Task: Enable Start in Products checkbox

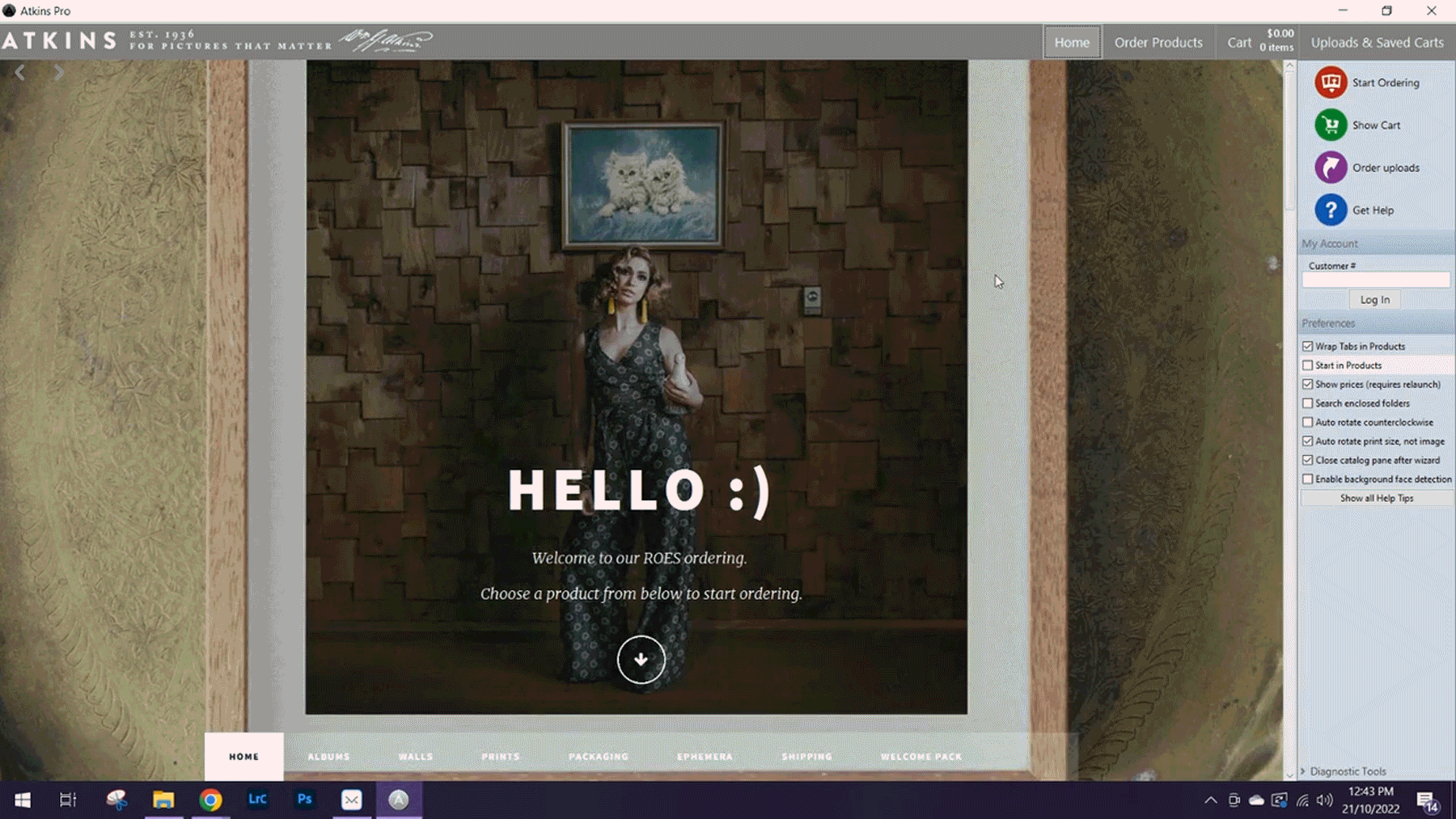Action: pos(1307,365)
